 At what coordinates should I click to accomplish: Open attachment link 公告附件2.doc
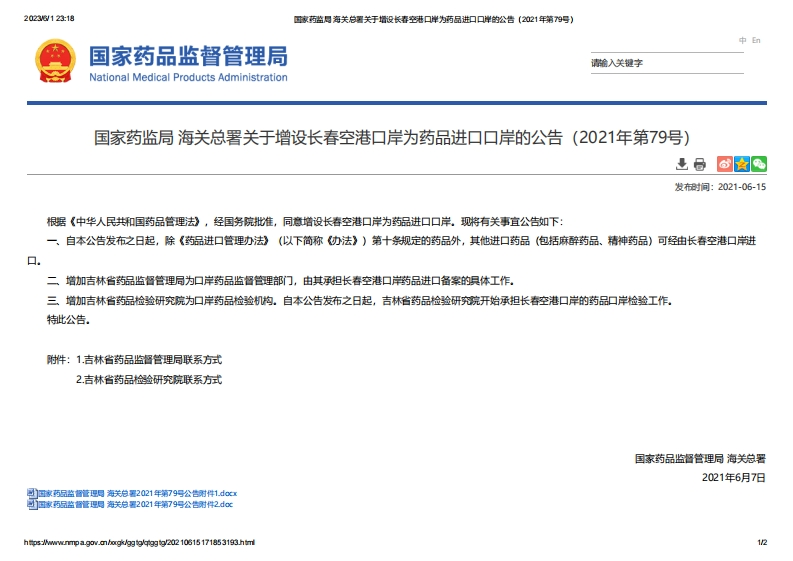[x=135, y=504]
